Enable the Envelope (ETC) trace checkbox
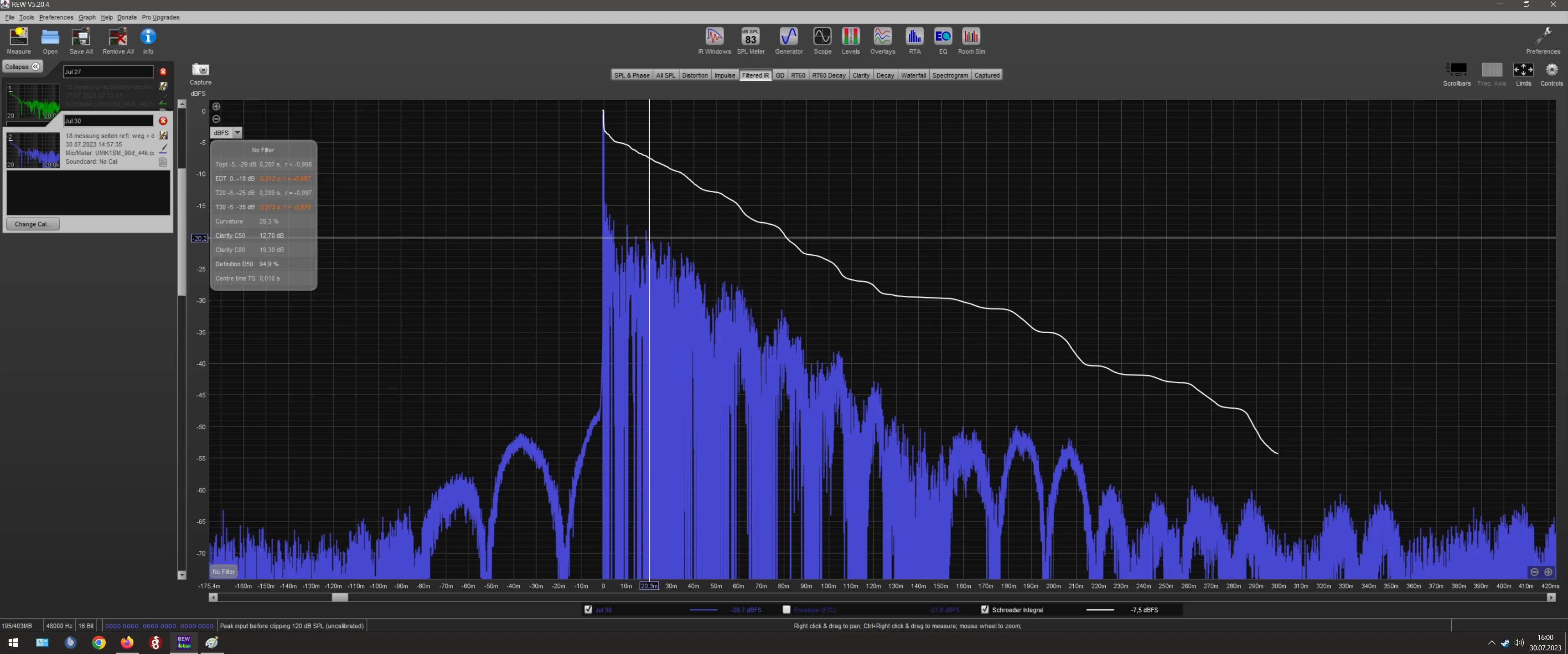Image resolution: width=1568 pixels, height=654 pixels. (x=787, y=609)
